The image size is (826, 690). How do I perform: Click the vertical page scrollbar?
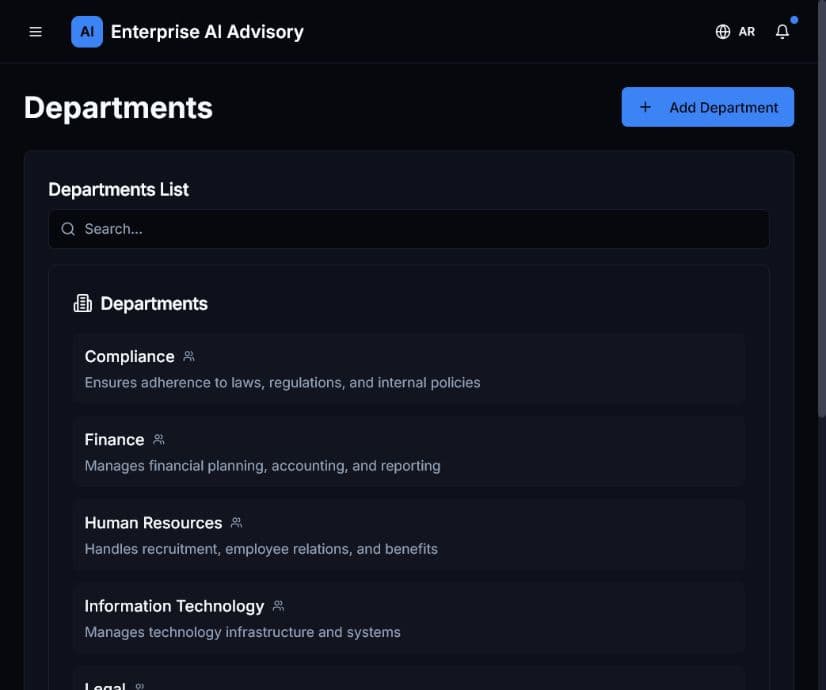click(x=822, y=211)
